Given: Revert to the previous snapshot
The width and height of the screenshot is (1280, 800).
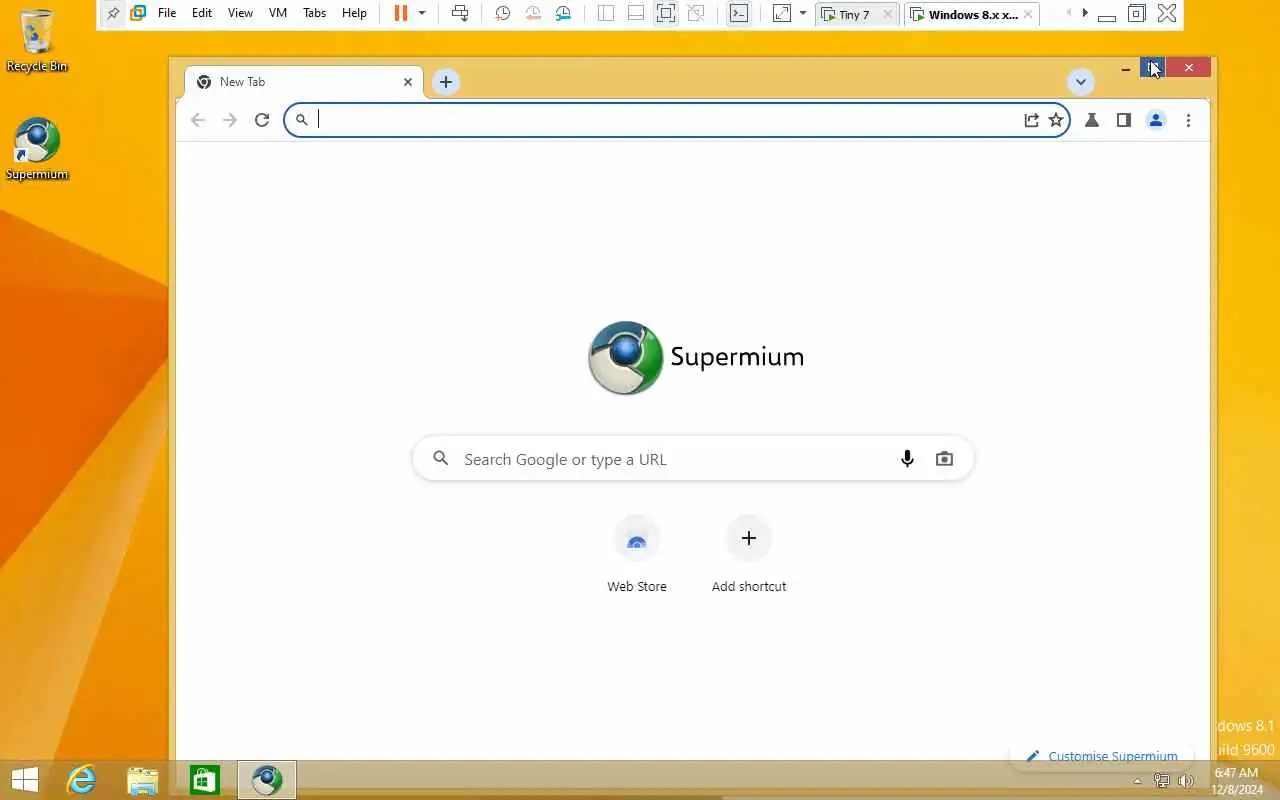Looking at the screenshot, I should tap(533, 13).
